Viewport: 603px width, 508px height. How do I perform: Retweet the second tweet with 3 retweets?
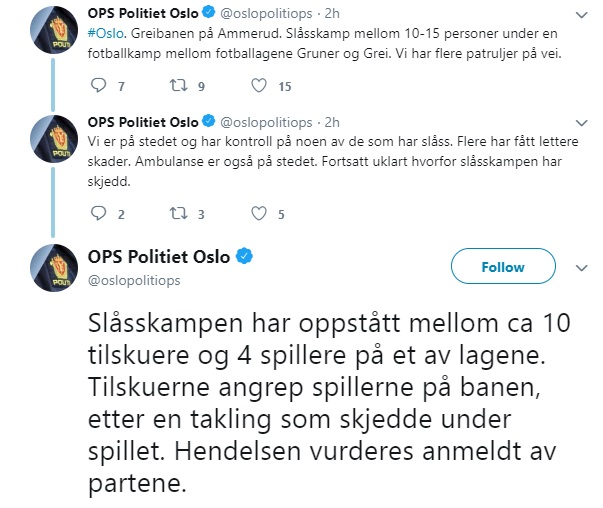[x=175, y=213]
